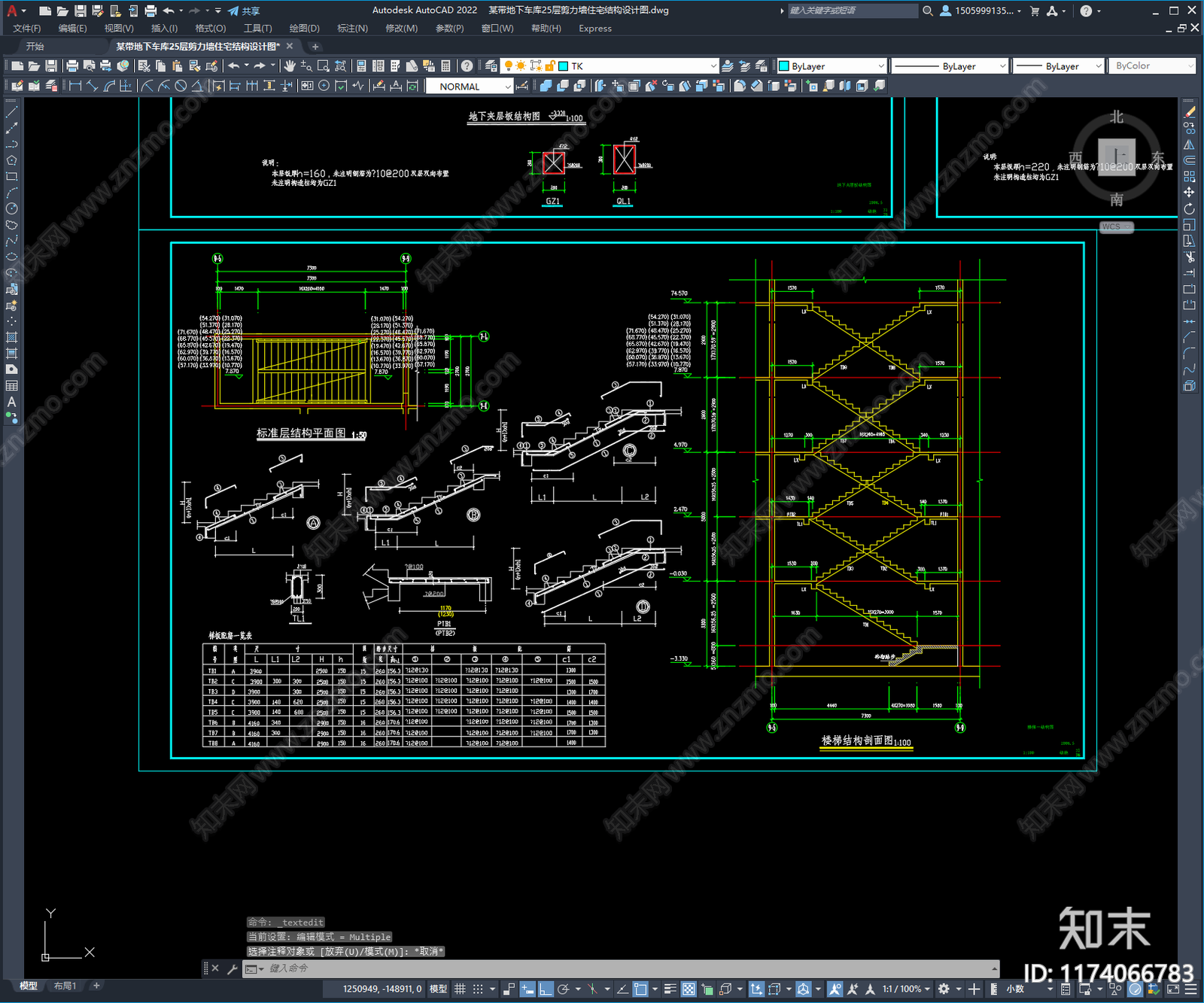The image size is (1204, 1003).
Task: Click the new drawing tab plus button
Action: (x=315, y=47)
